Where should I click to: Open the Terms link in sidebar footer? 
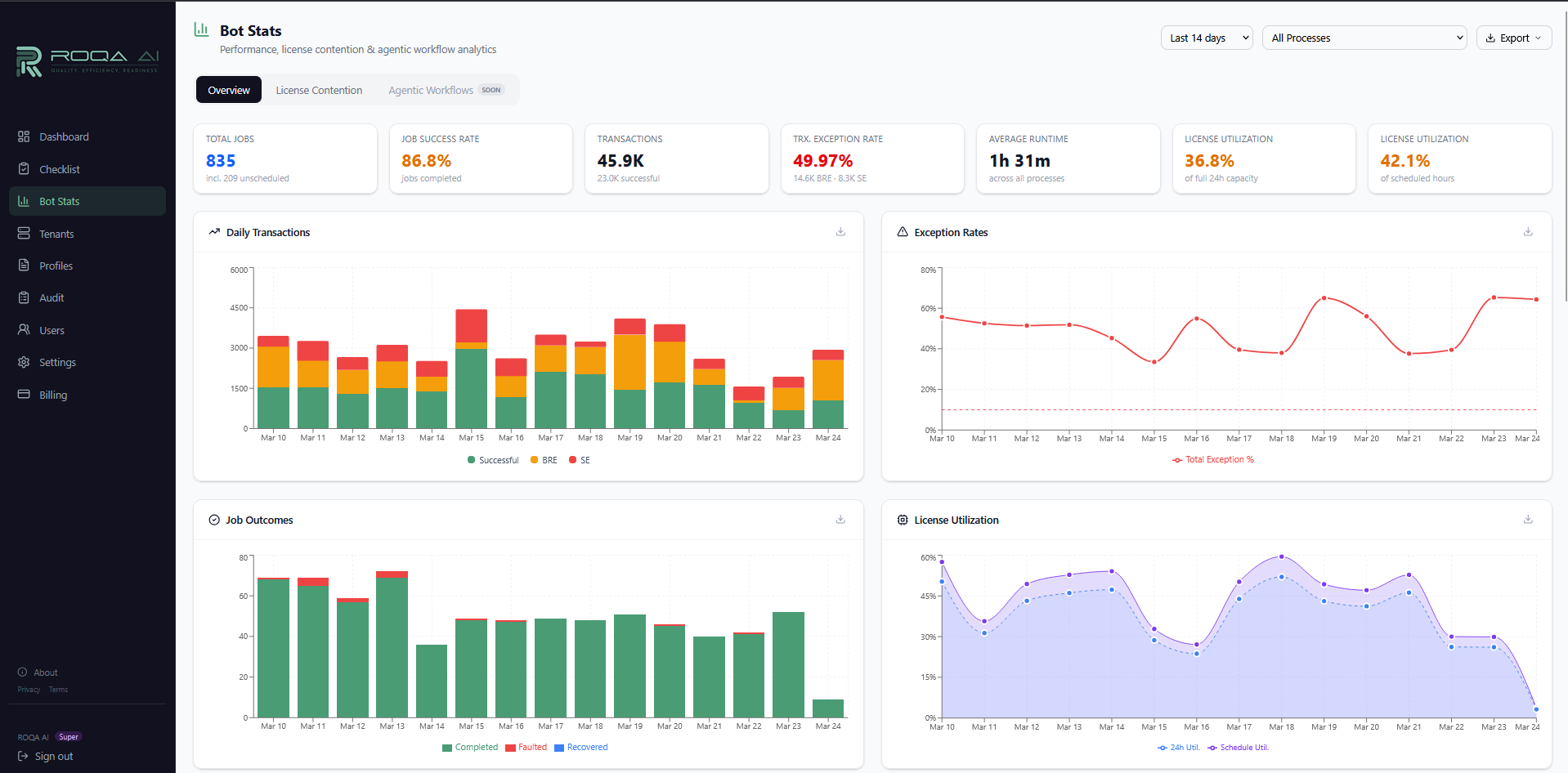57,689
